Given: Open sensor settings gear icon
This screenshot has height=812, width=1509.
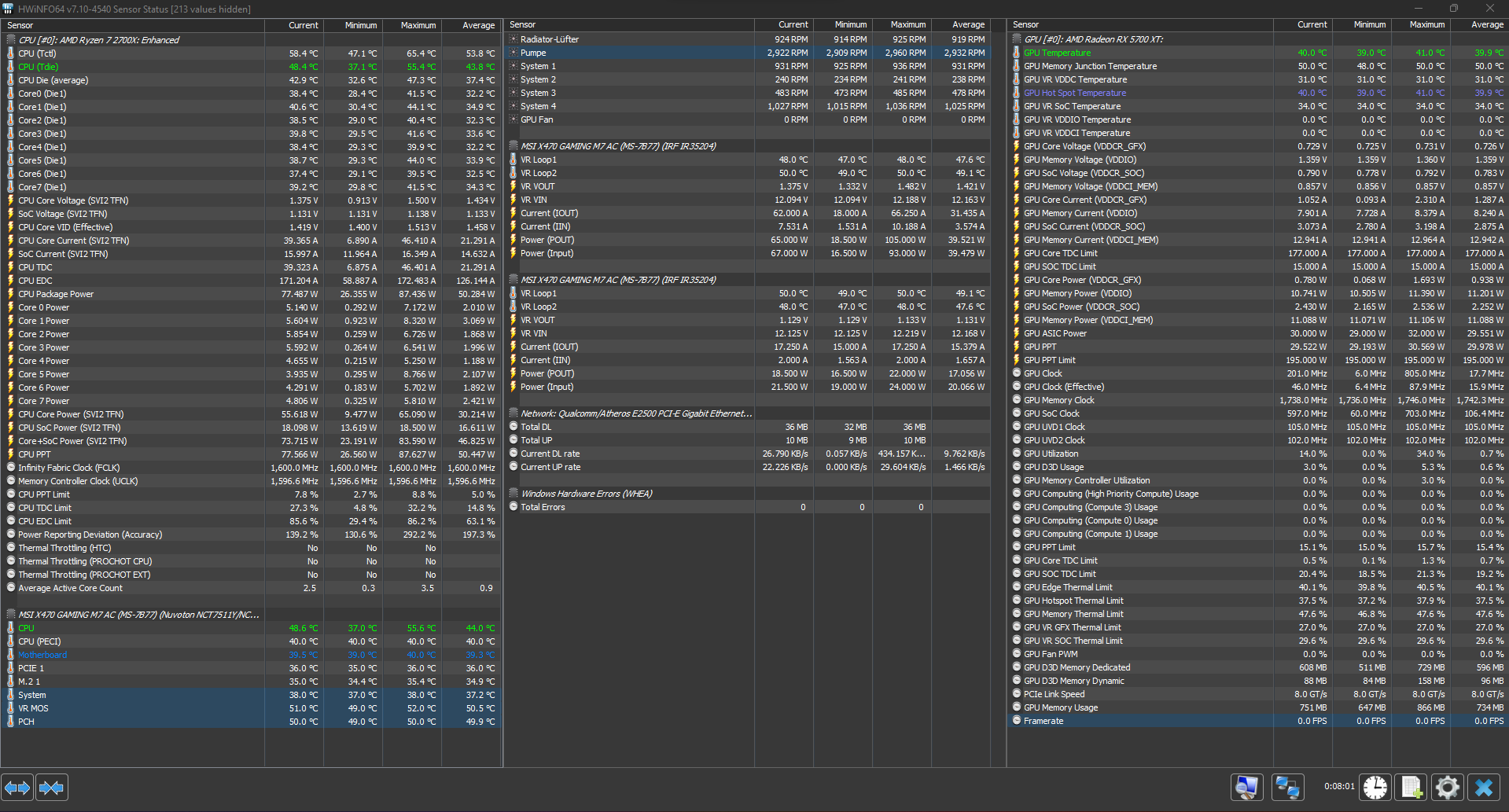Looking at the screenshot, I should (x=1448, y=787).
